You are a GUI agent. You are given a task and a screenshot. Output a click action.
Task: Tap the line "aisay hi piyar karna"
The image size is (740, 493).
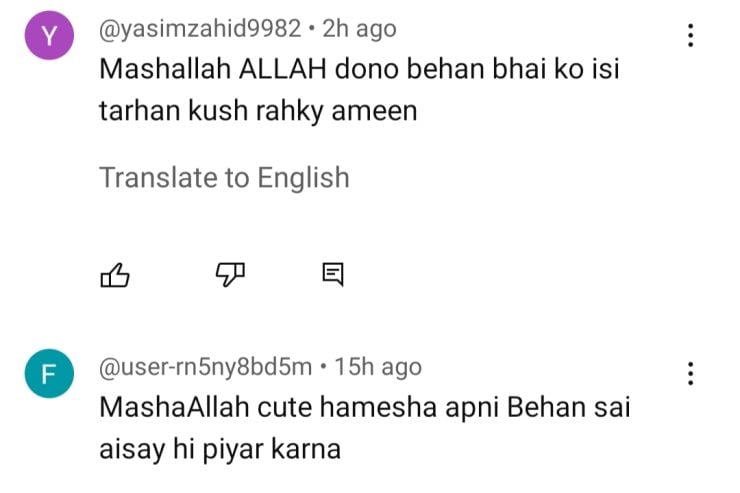click(220, 449)
